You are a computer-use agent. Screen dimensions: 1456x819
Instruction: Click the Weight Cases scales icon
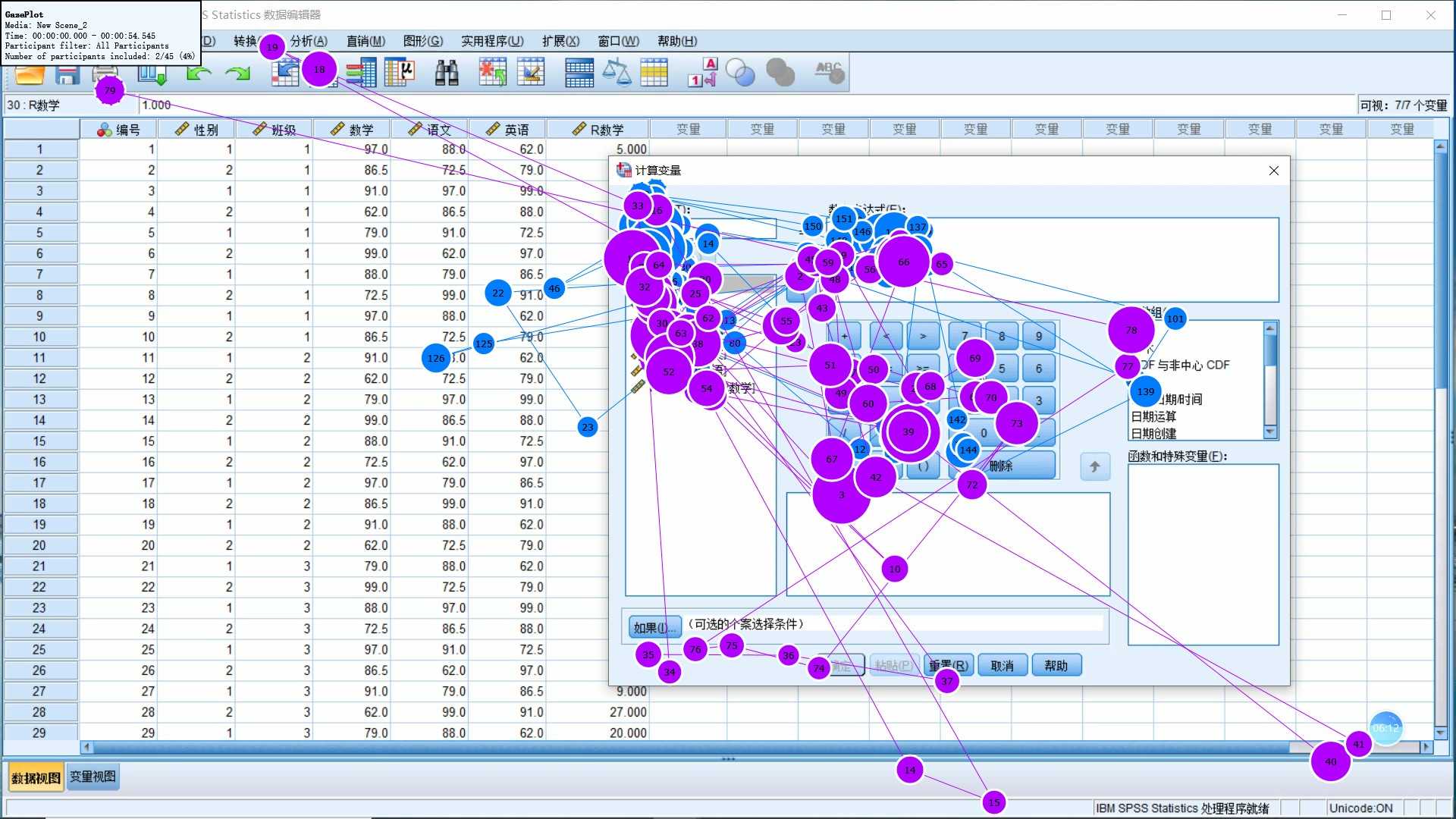pos(617,74)
